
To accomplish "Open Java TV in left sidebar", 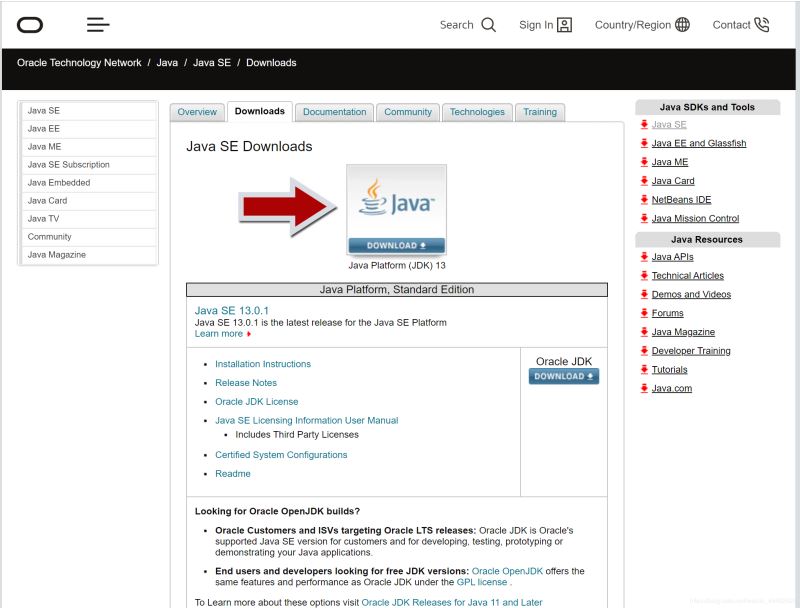I will [x=88, y=218].
